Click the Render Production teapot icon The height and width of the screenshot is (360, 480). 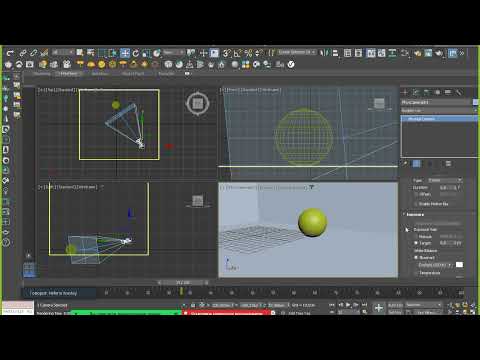tap(439, 53)
